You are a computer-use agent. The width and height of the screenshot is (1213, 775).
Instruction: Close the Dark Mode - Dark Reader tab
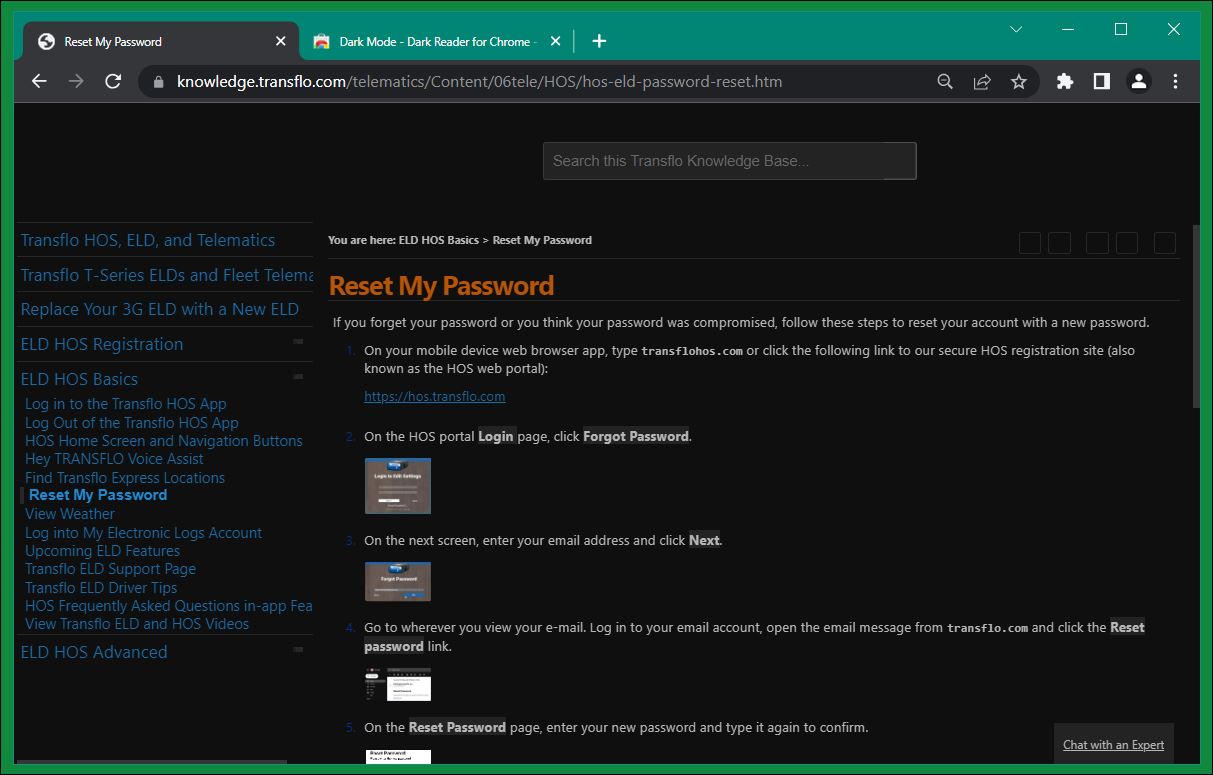click(556, 41)
